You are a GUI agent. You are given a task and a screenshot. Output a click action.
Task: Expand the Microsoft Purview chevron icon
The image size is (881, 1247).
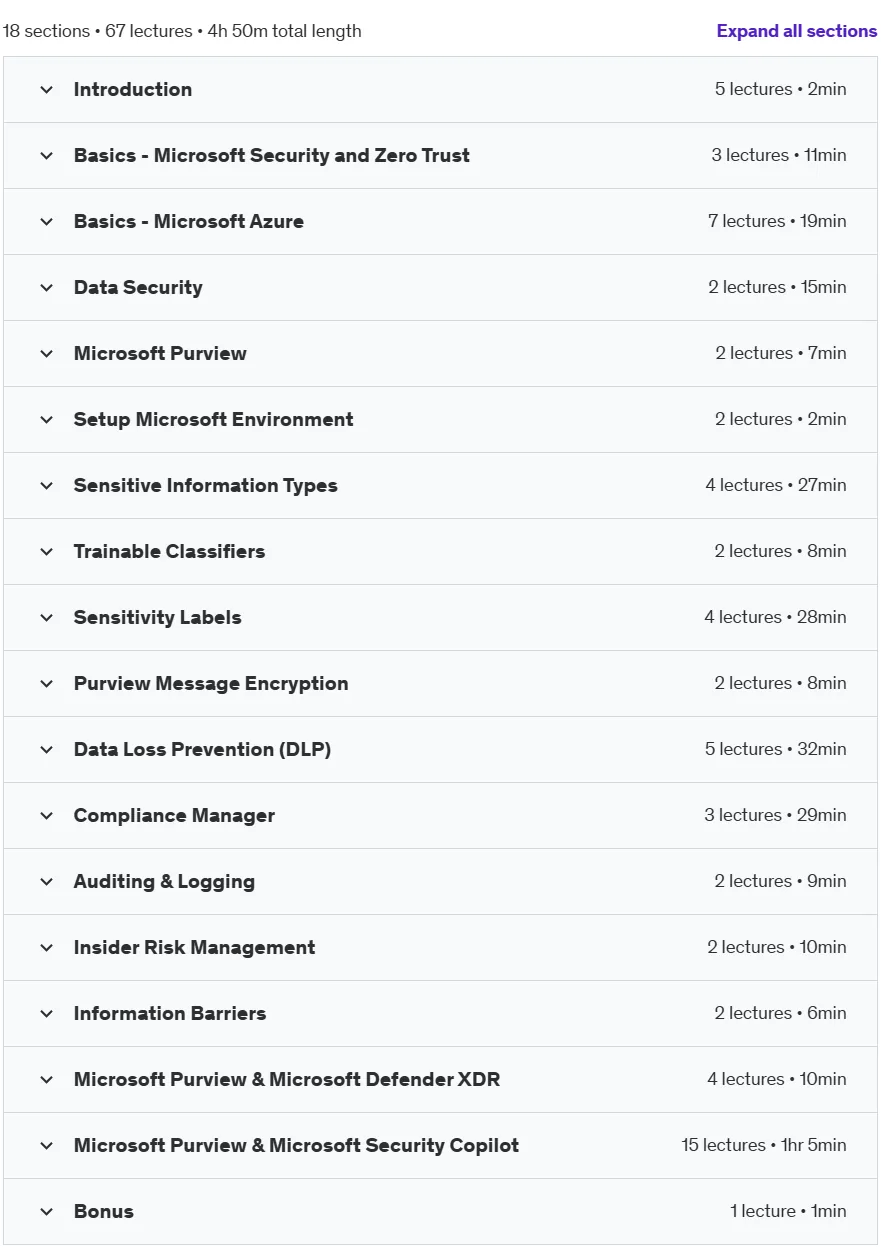[46, 354]
